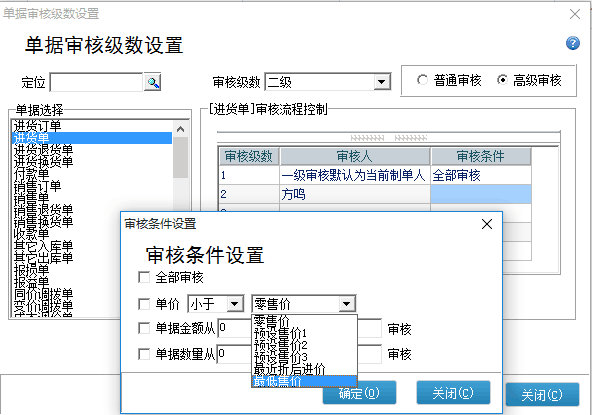Enable the 全部审核 checkbox
This screenshot has height=415, width=592.
click(144, 278)
